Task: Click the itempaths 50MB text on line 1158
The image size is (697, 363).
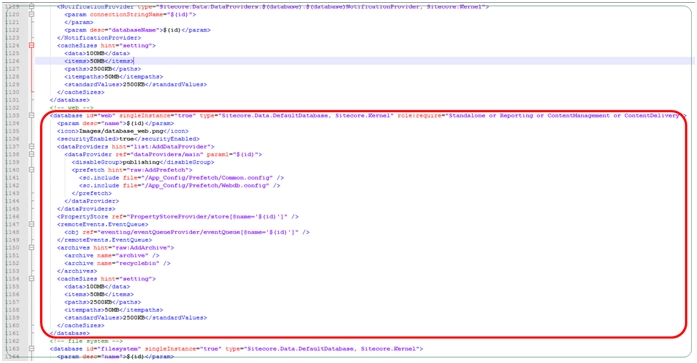Action: coord(114,310)
